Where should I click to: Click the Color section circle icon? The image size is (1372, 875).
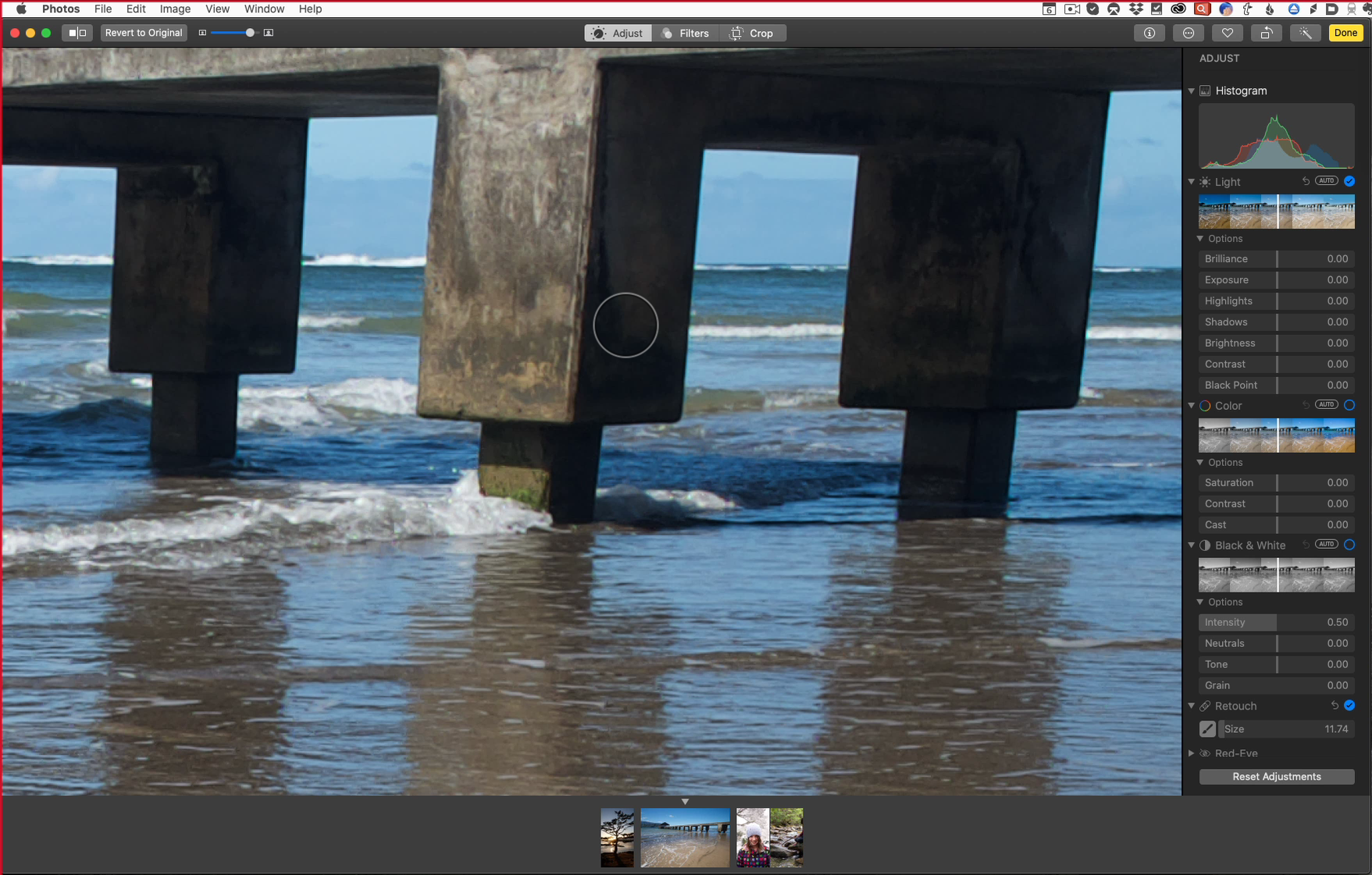1206,406
